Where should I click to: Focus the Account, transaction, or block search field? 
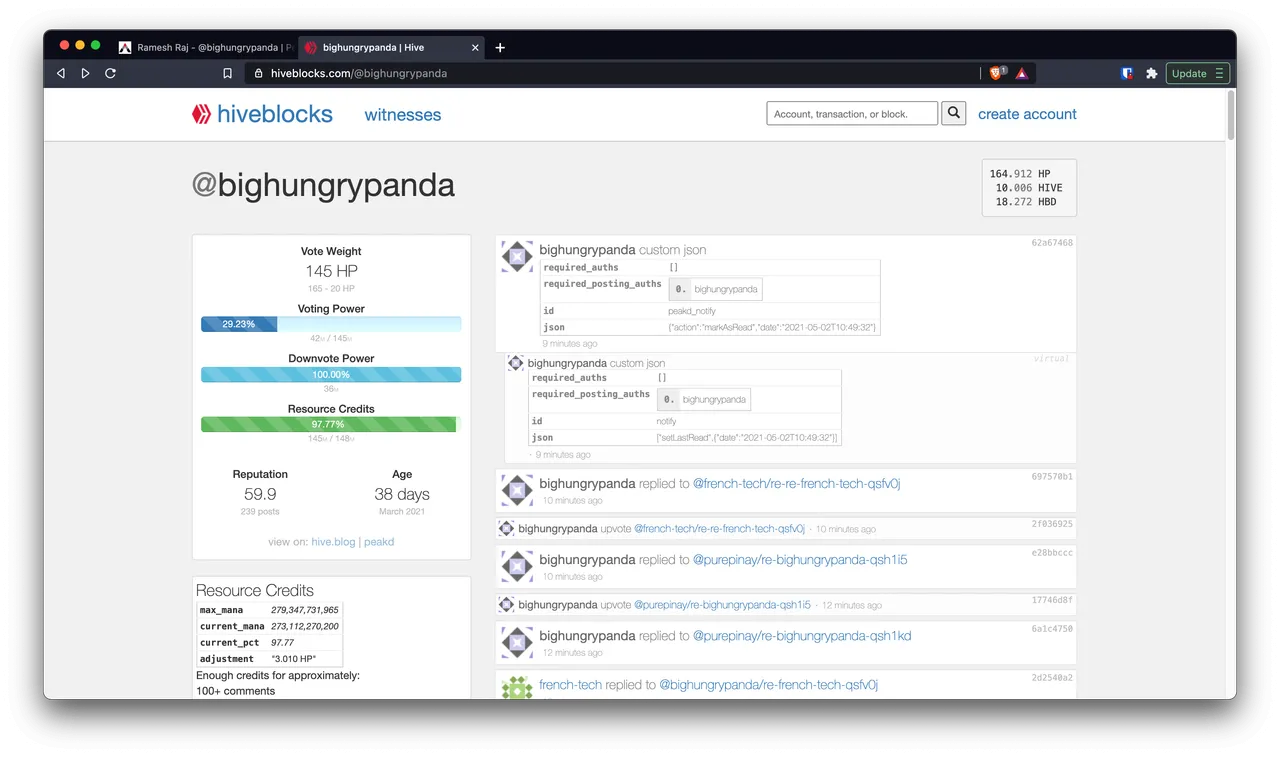coord(852,113)
